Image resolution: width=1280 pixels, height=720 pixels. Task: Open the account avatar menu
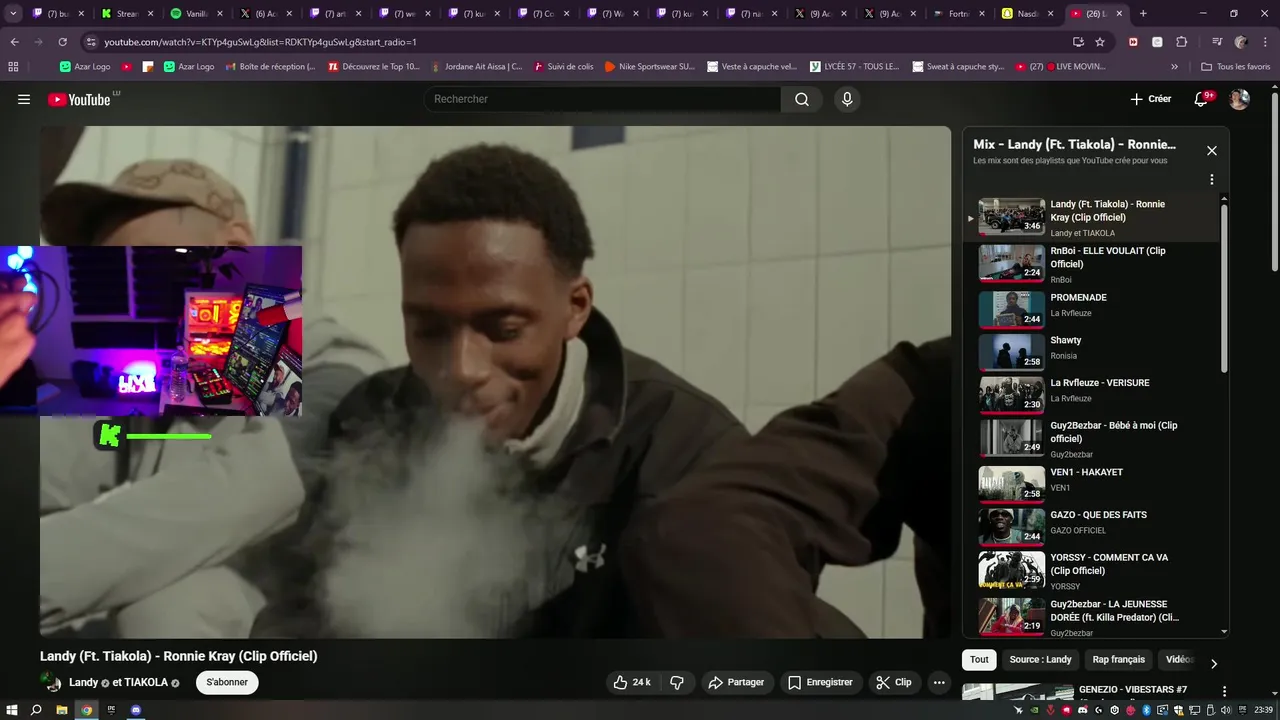[1239, 99]
